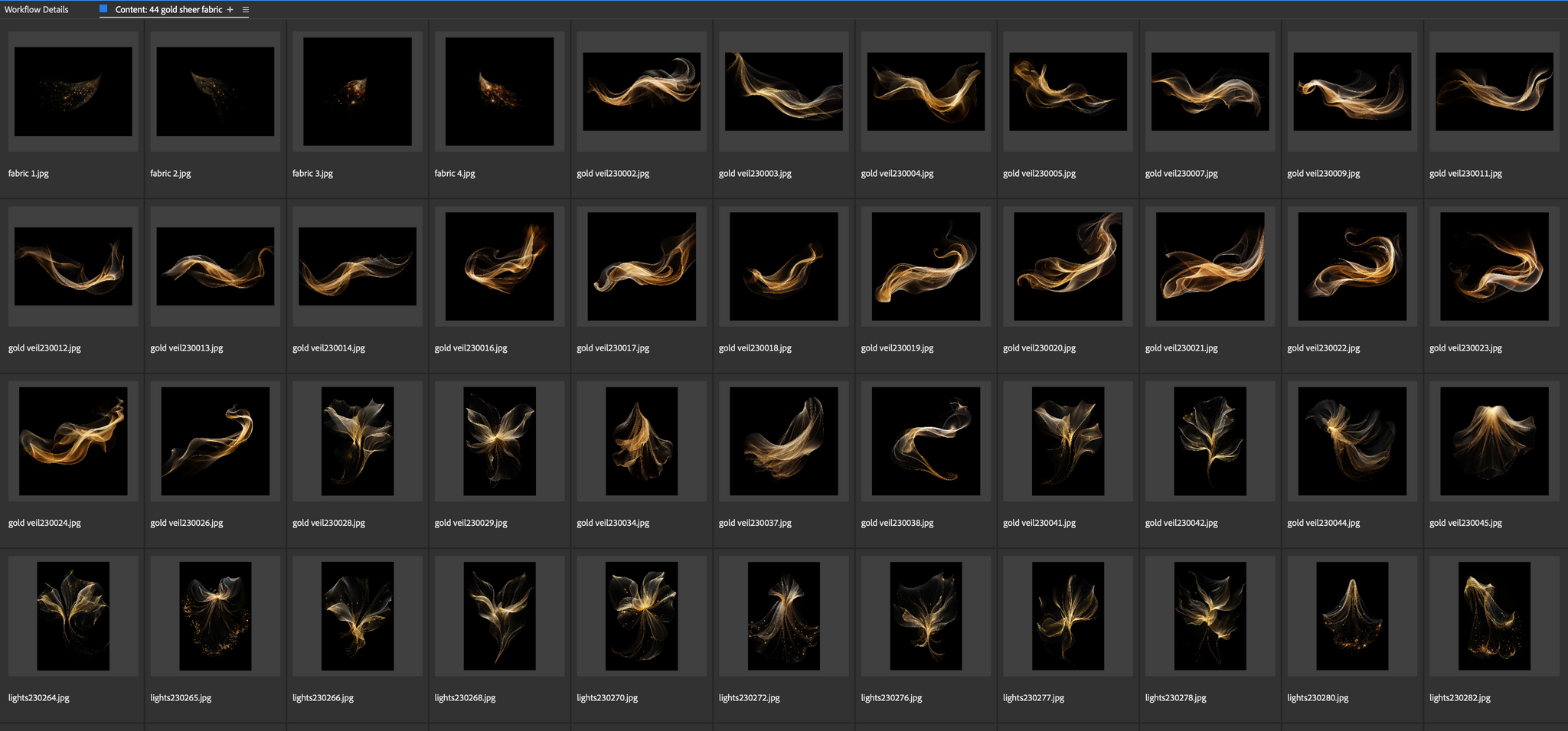
Task: Select the gold veil230011.jpg thumbnail
Action: (x=1494, y=92)
